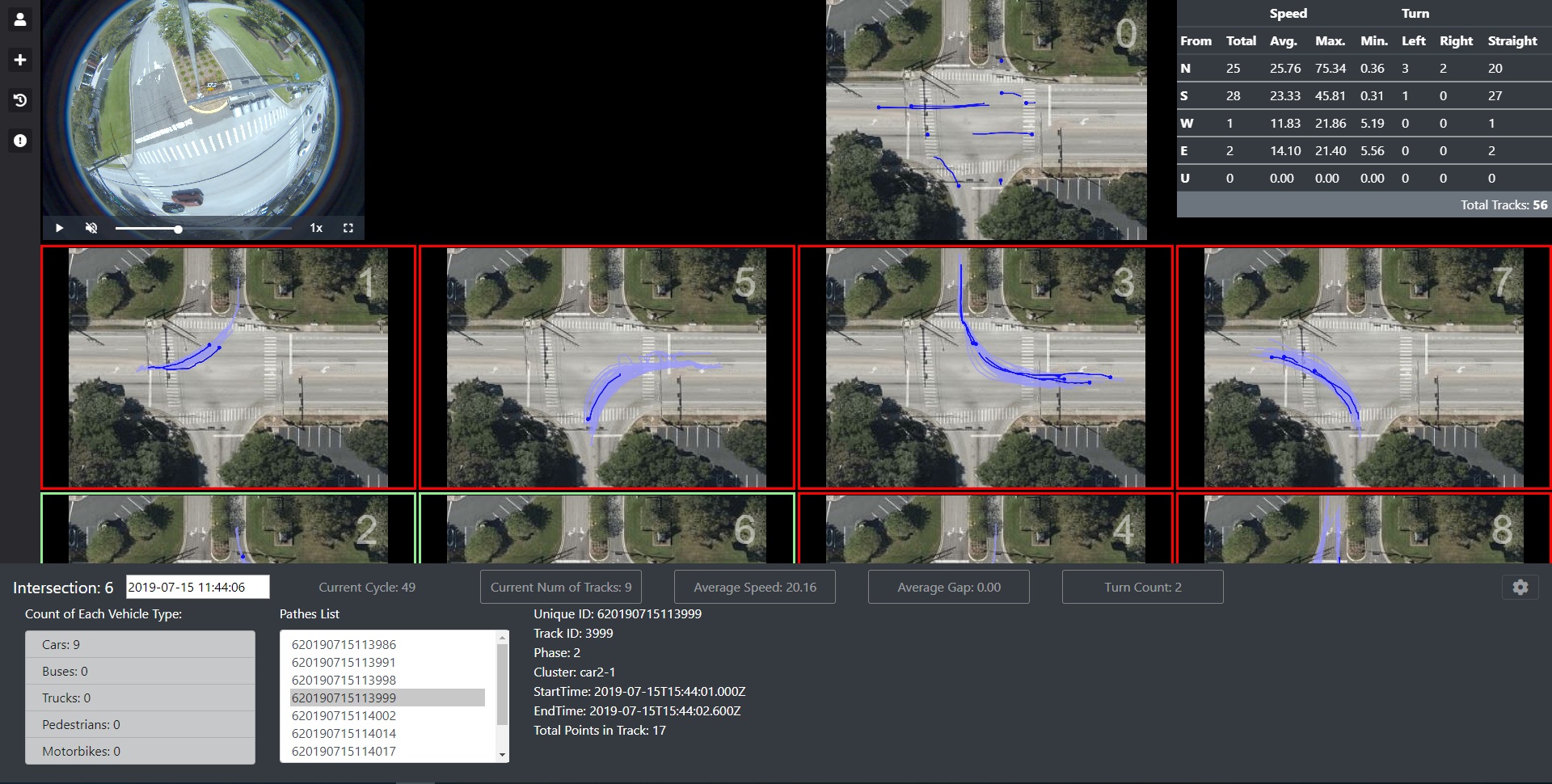Click the exclamation alert icon in sidebar
The image size is (1552, 784).
20,141
